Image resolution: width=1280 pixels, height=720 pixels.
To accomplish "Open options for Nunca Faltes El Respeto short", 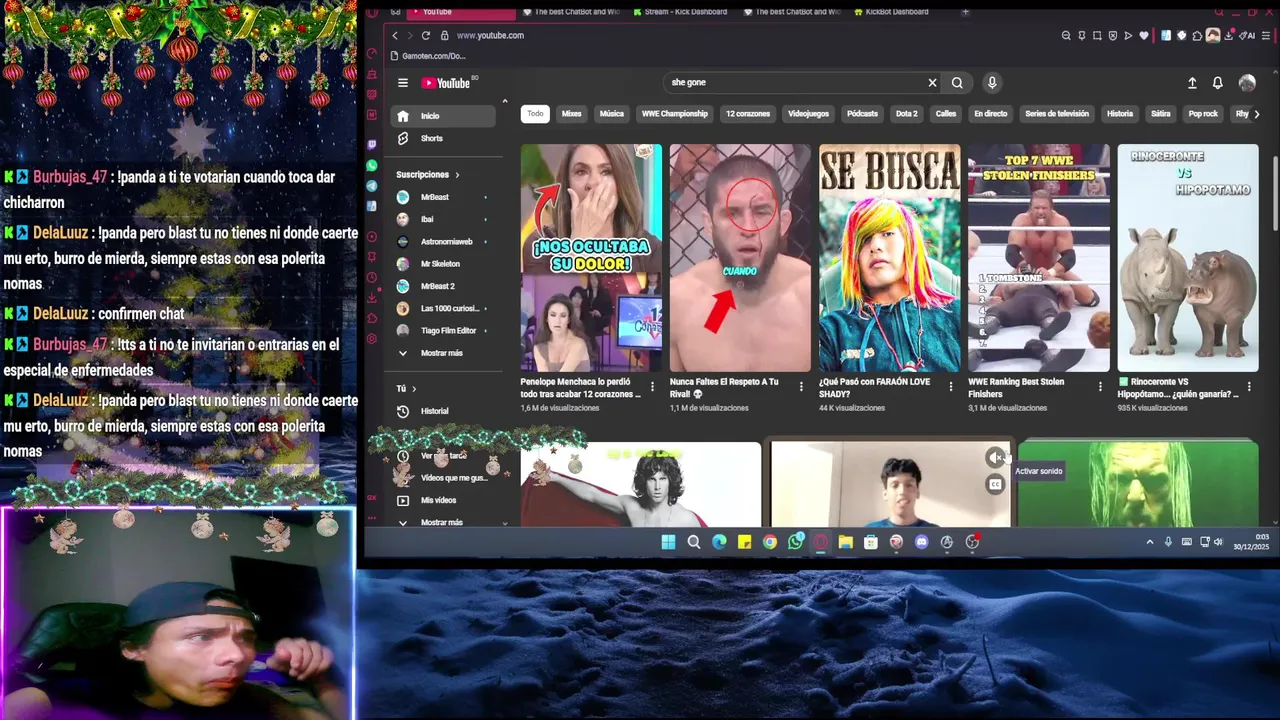I will tap(801, 386).
